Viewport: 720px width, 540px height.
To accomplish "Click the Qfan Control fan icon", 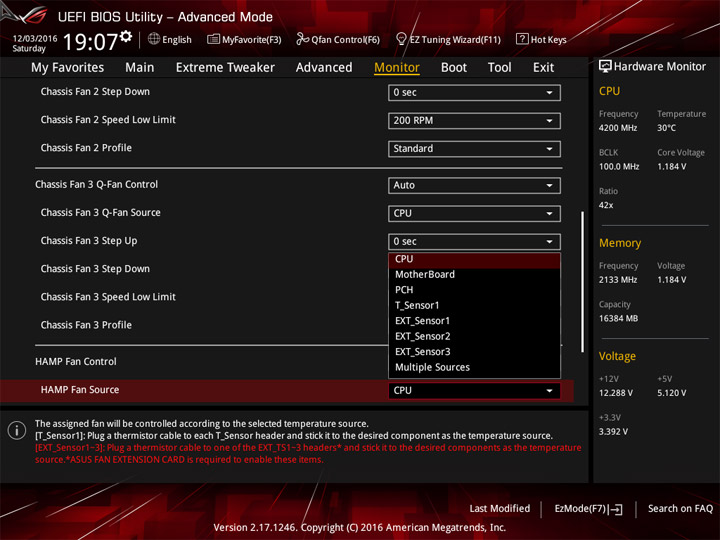I will pos(302,39).
